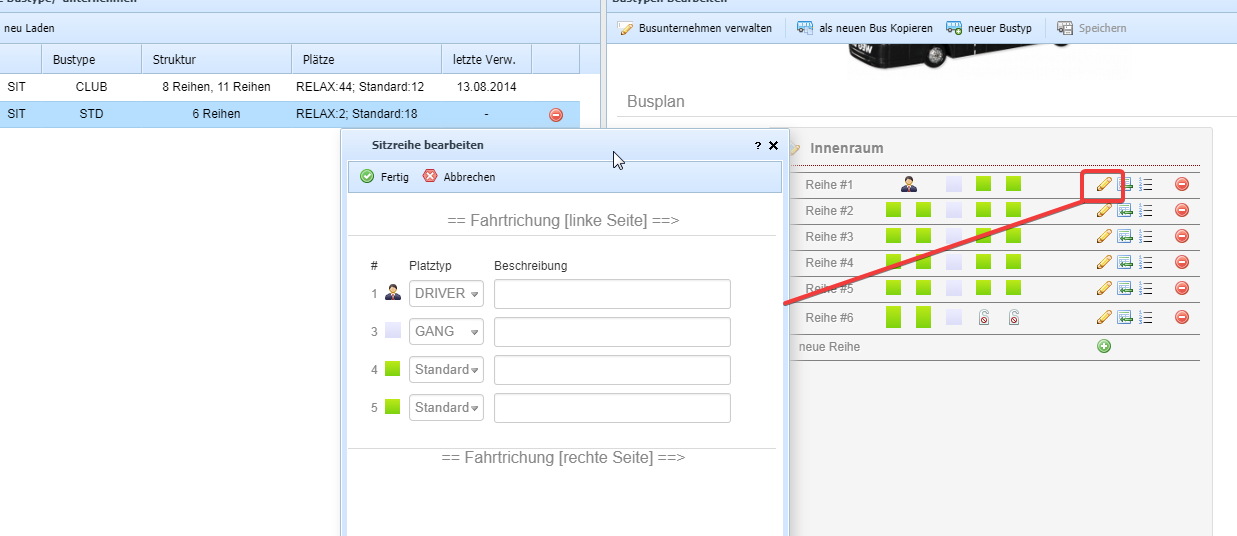Click first locked seat in Reihe #6
Viewport: 1237px width, 536px height.
[984, 318]
